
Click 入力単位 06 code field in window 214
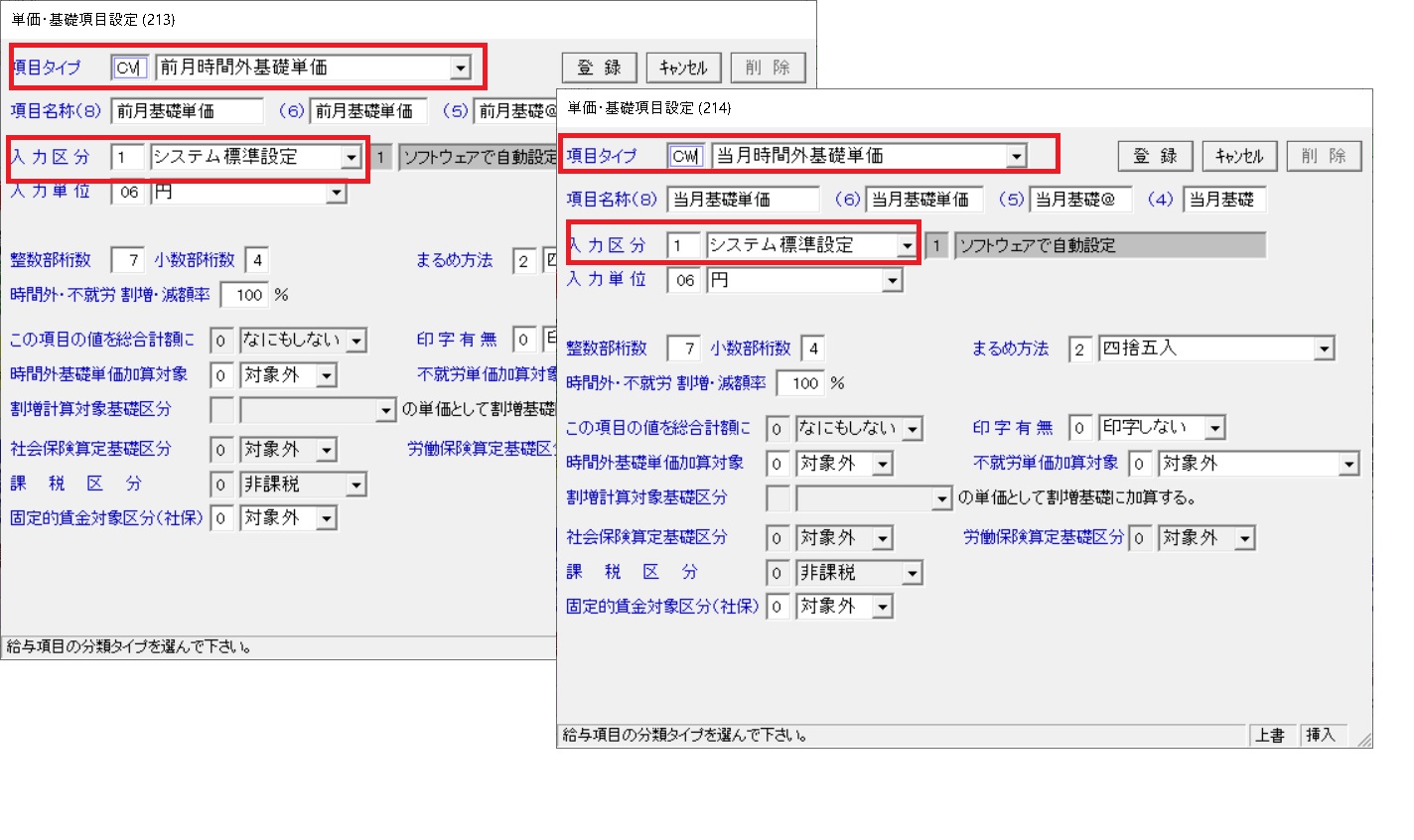(x=685, y=281)
